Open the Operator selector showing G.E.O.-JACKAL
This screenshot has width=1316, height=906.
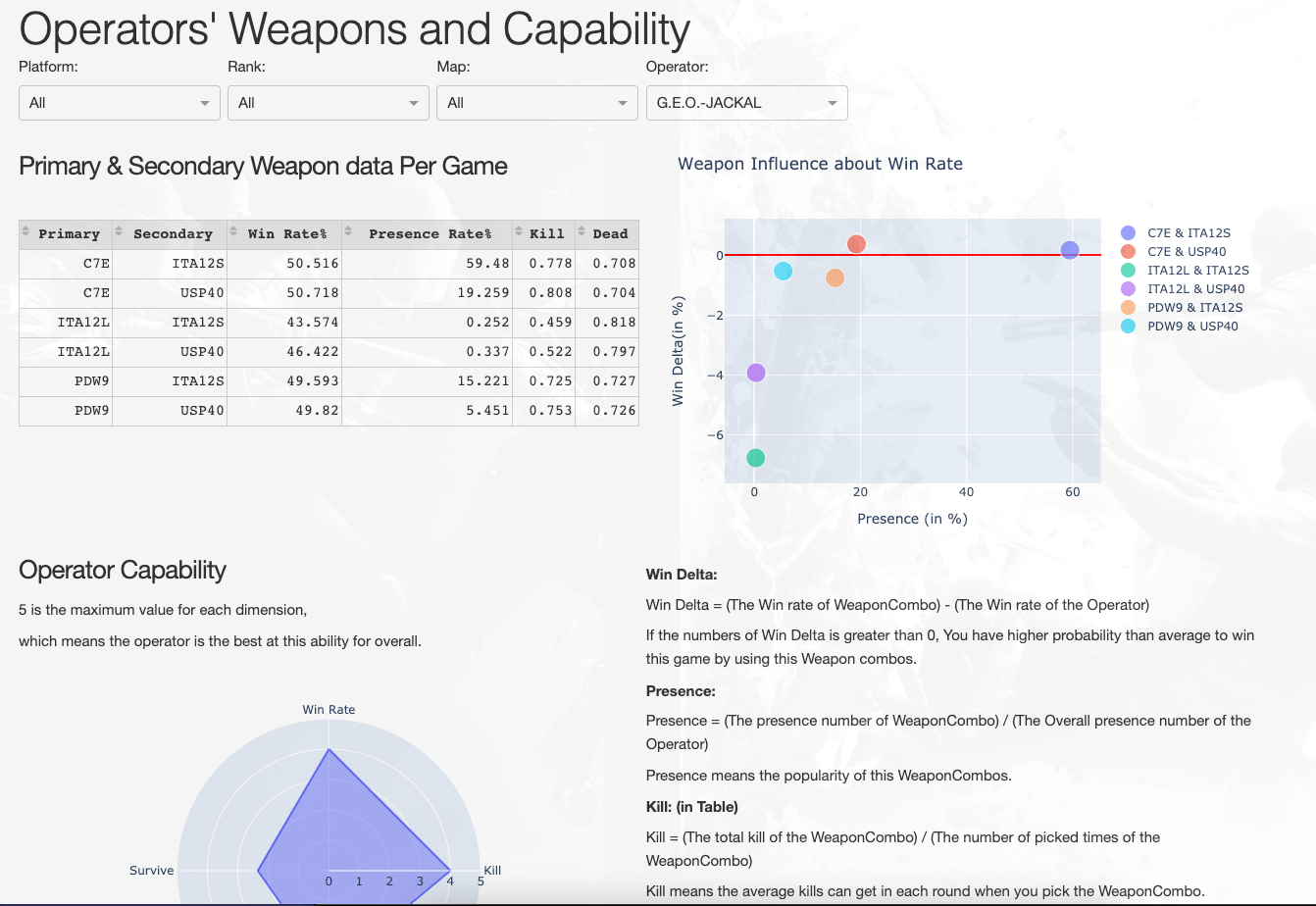coord(746,102)
